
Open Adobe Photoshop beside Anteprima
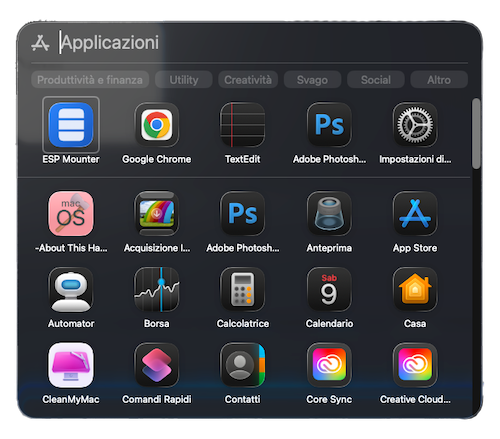coord(243,214)
